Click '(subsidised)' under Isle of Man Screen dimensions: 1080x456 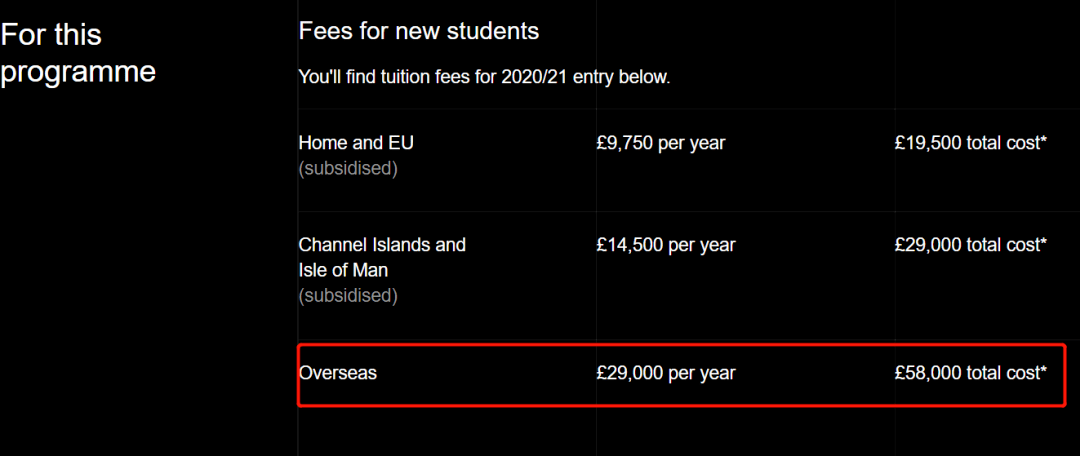pyautogui.click(x=348, y=296)
